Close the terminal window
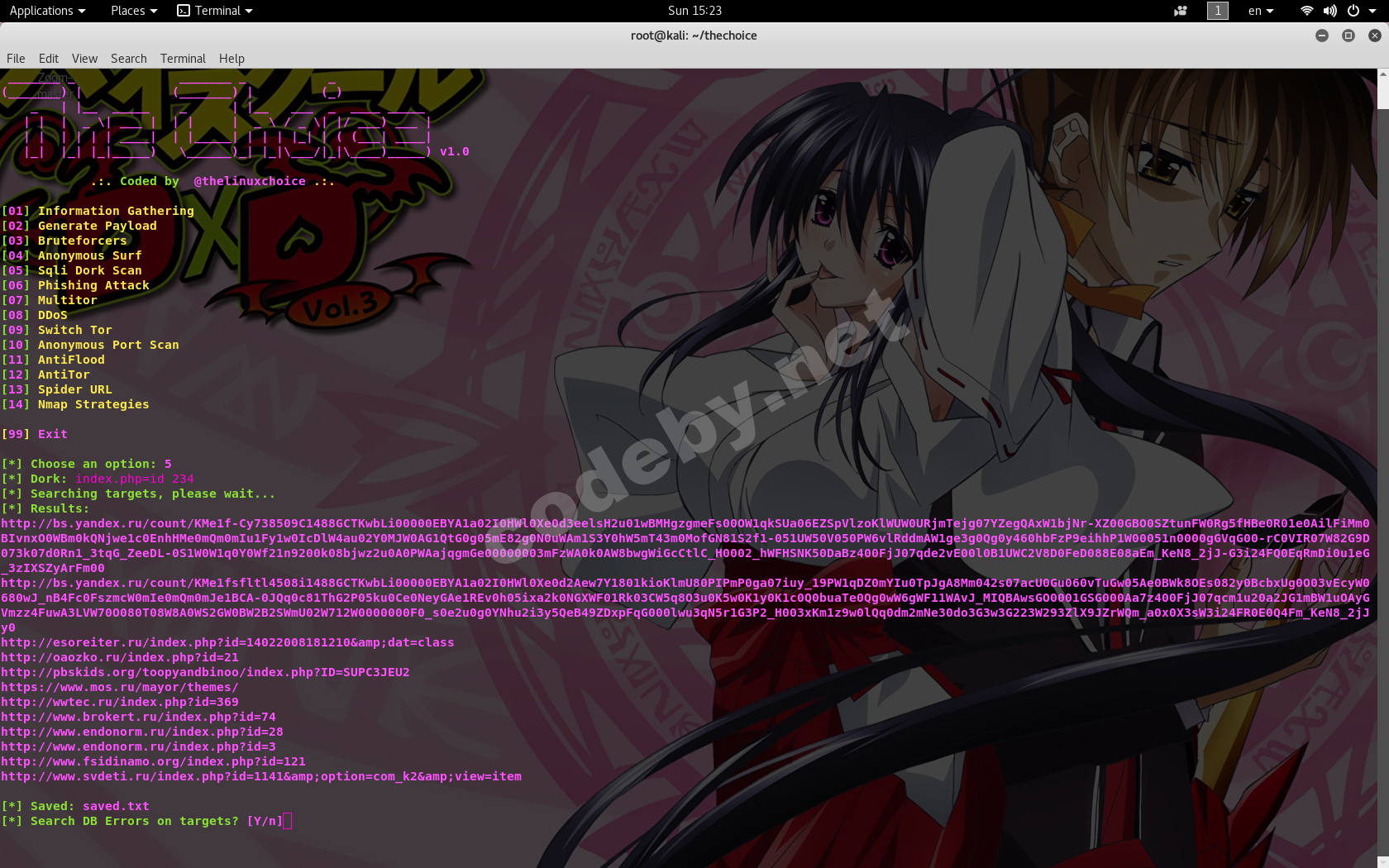 click(1375, 36)
